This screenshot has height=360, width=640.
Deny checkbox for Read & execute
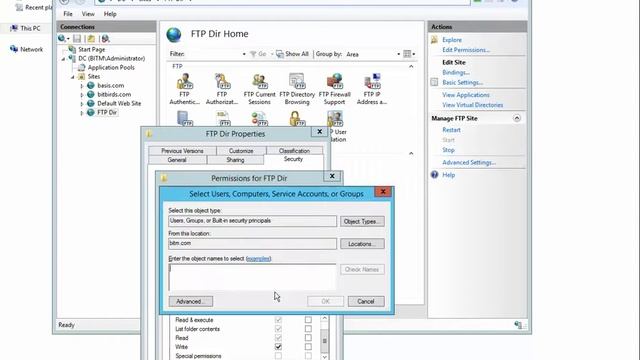(x=308, y=320)
